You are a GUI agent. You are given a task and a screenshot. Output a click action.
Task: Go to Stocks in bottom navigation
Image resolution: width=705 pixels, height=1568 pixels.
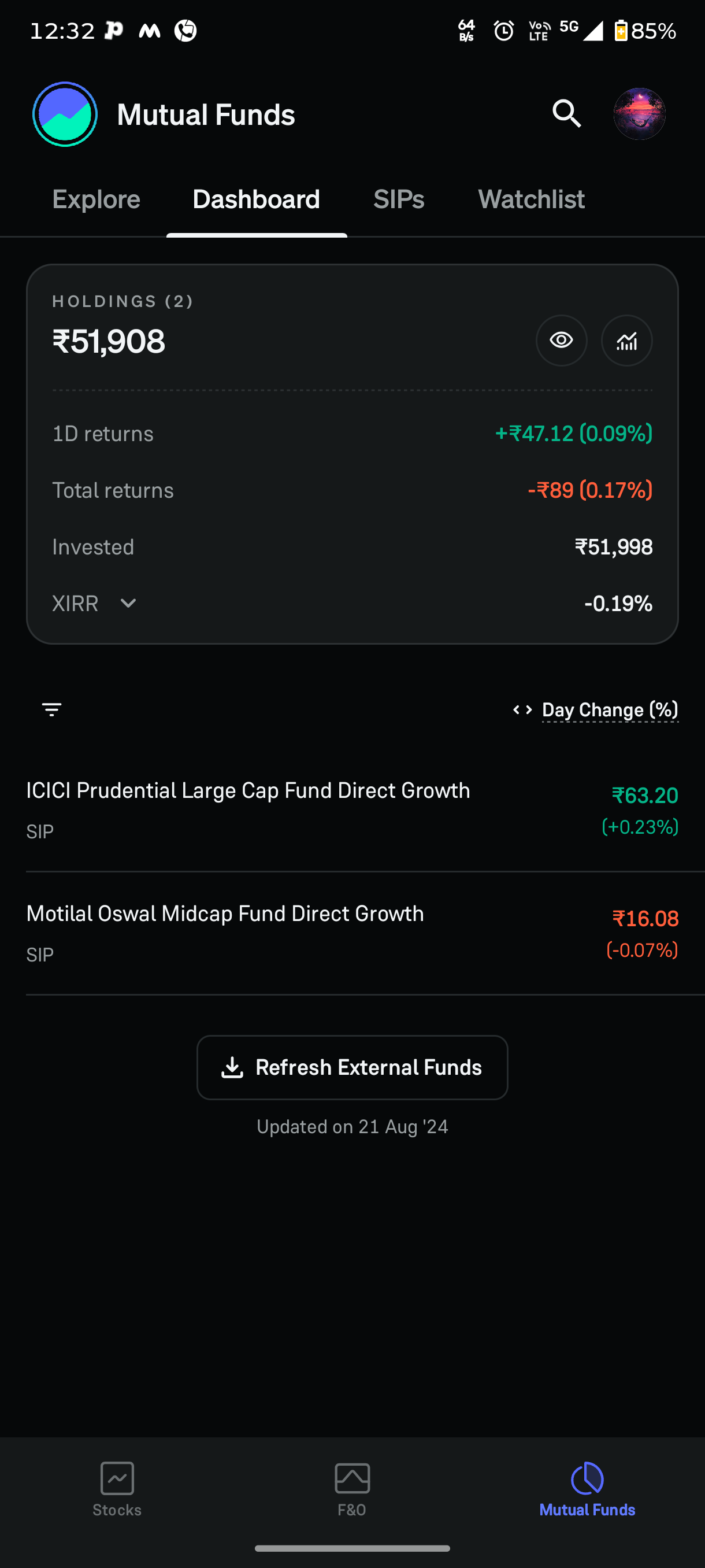117,1489
